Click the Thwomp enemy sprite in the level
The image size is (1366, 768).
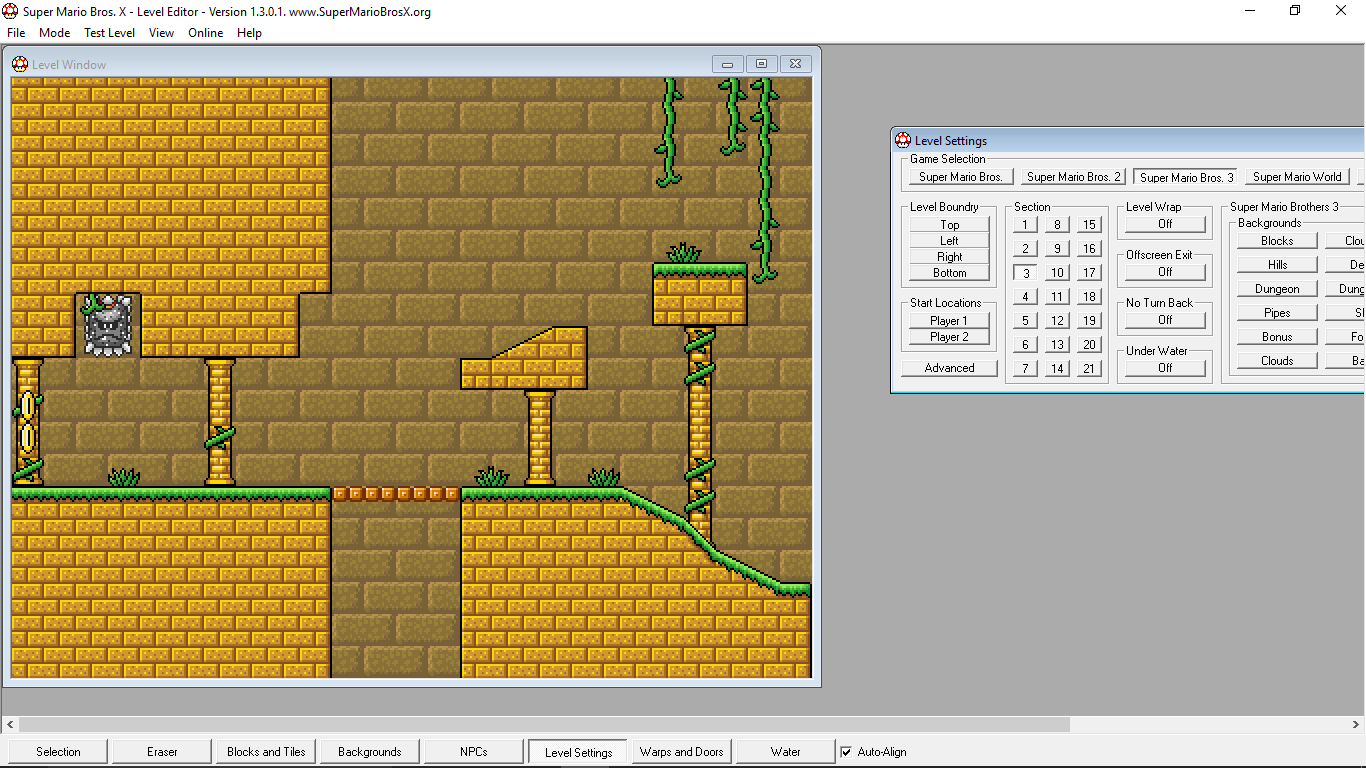pyautogui.click(x=107, y=325)
